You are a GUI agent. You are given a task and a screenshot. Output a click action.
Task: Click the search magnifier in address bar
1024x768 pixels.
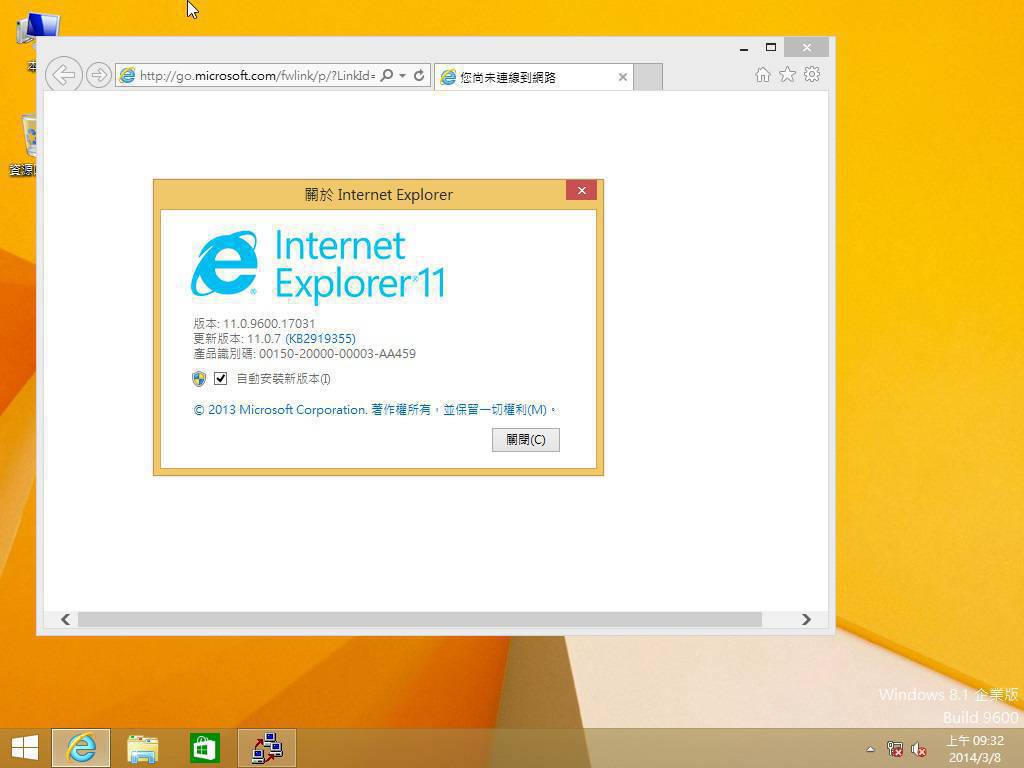[387, 75]
